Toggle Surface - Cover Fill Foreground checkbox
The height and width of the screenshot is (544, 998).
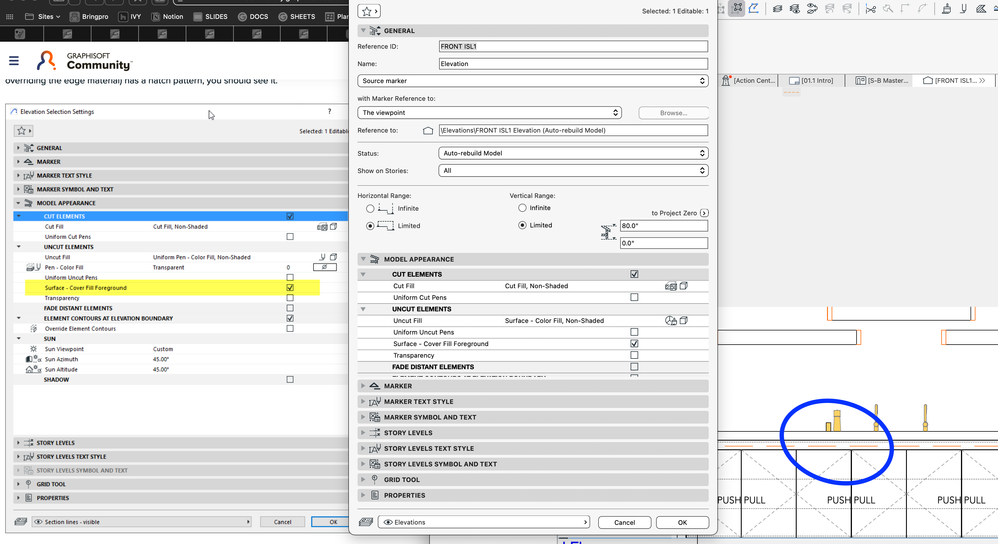tap(634, 344)
